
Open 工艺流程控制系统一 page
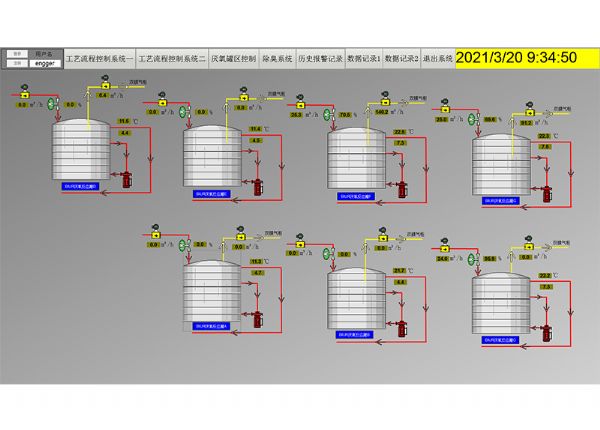[99, 59]
